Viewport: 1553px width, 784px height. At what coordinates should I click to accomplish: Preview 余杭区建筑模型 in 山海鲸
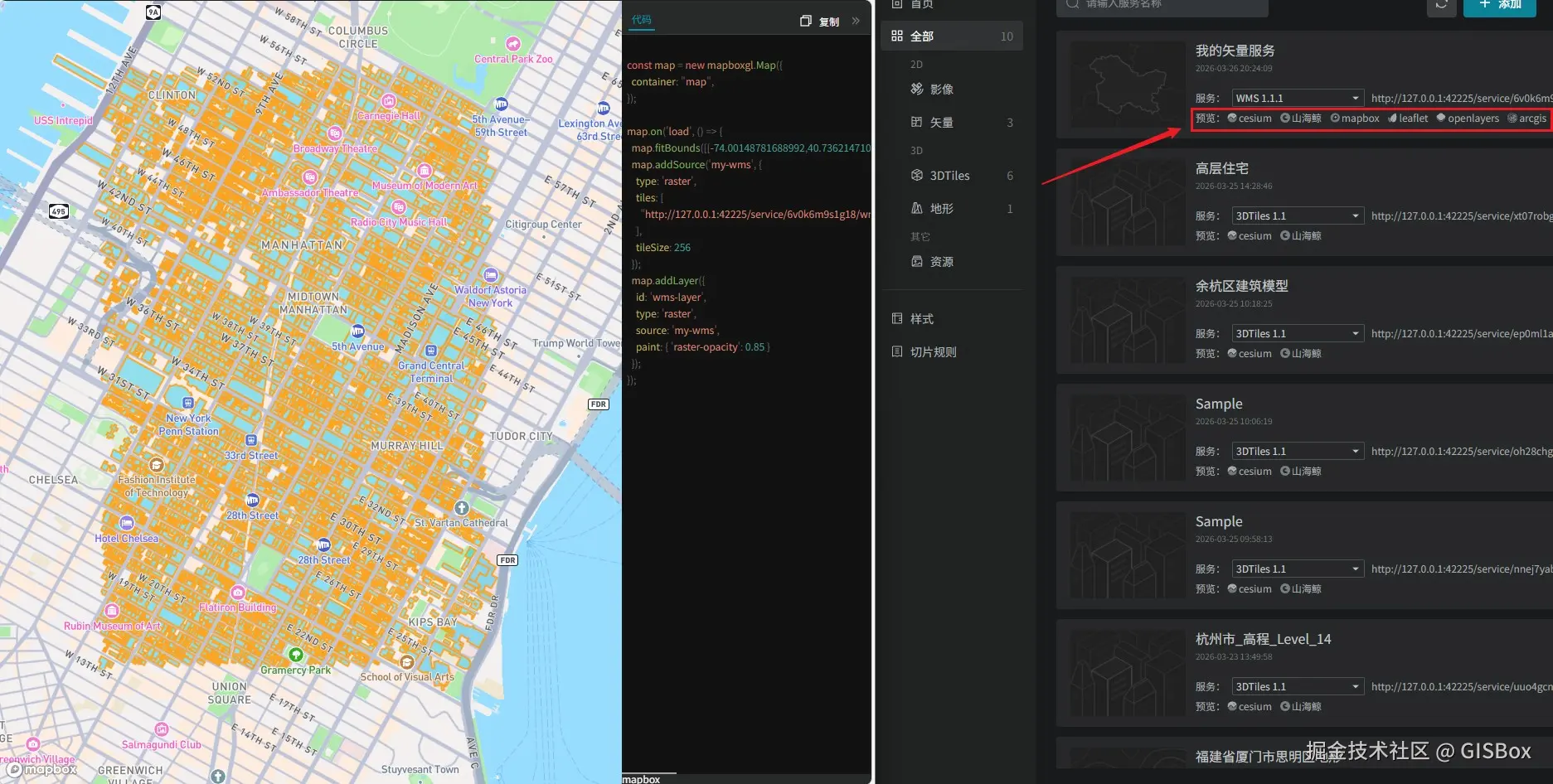coord(1301,354)
